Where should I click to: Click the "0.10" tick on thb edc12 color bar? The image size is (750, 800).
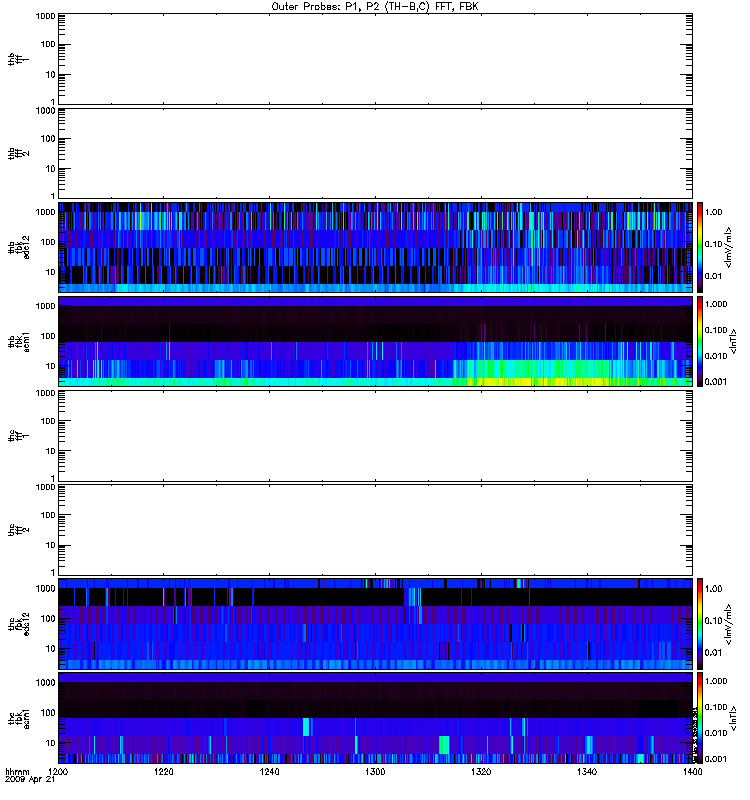714,244
